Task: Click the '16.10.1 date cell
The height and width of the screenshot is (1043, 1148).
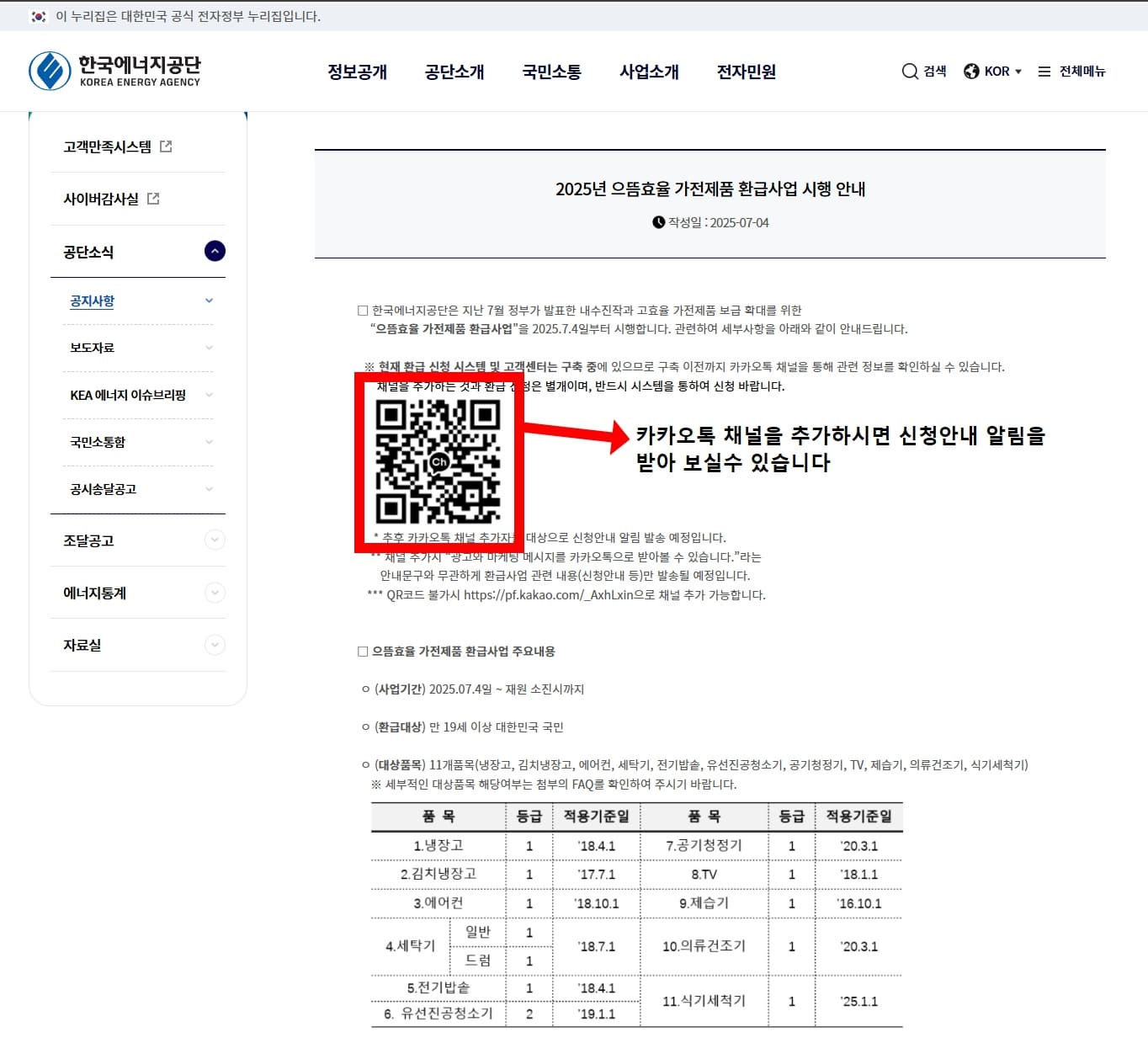Action: 858,903
